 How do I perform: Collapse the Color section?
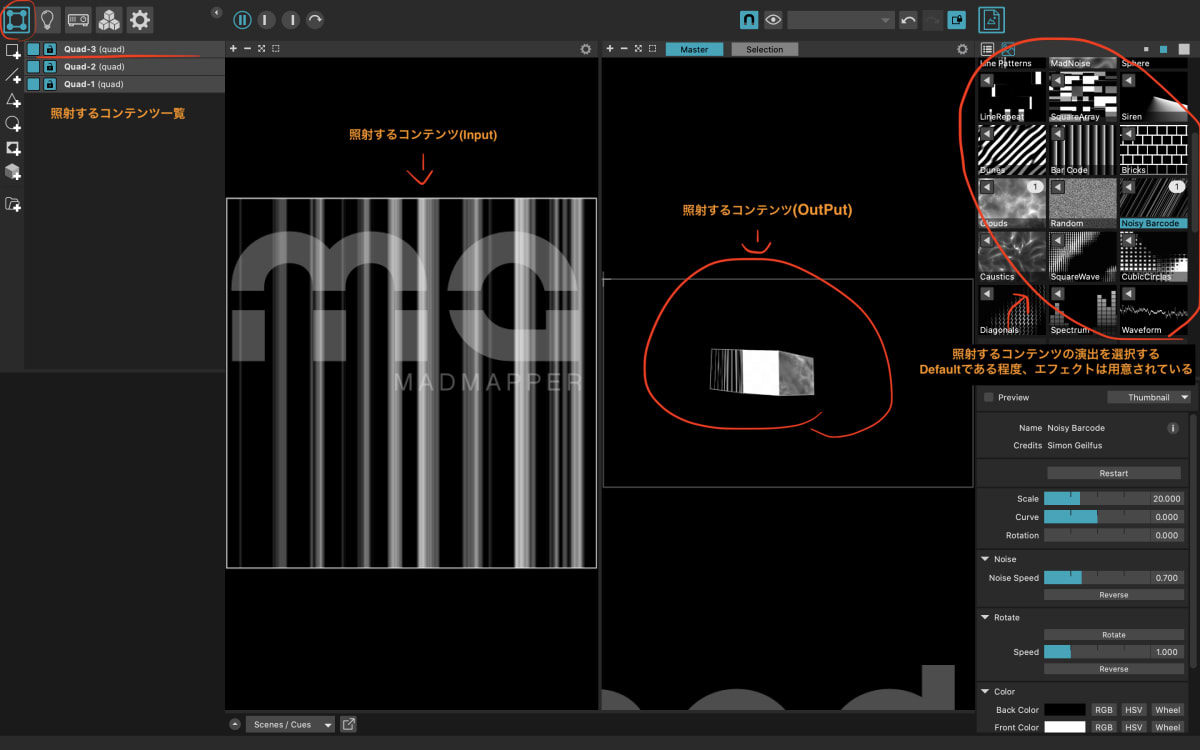pos(984,691)
